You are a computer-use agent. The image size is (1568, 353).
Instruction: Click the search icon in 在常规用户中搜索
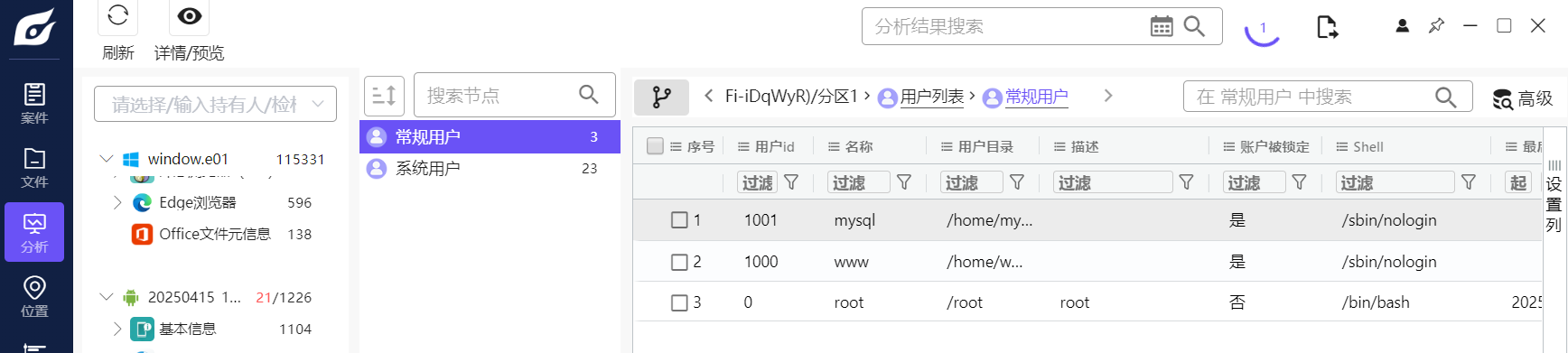[1445, 97]
